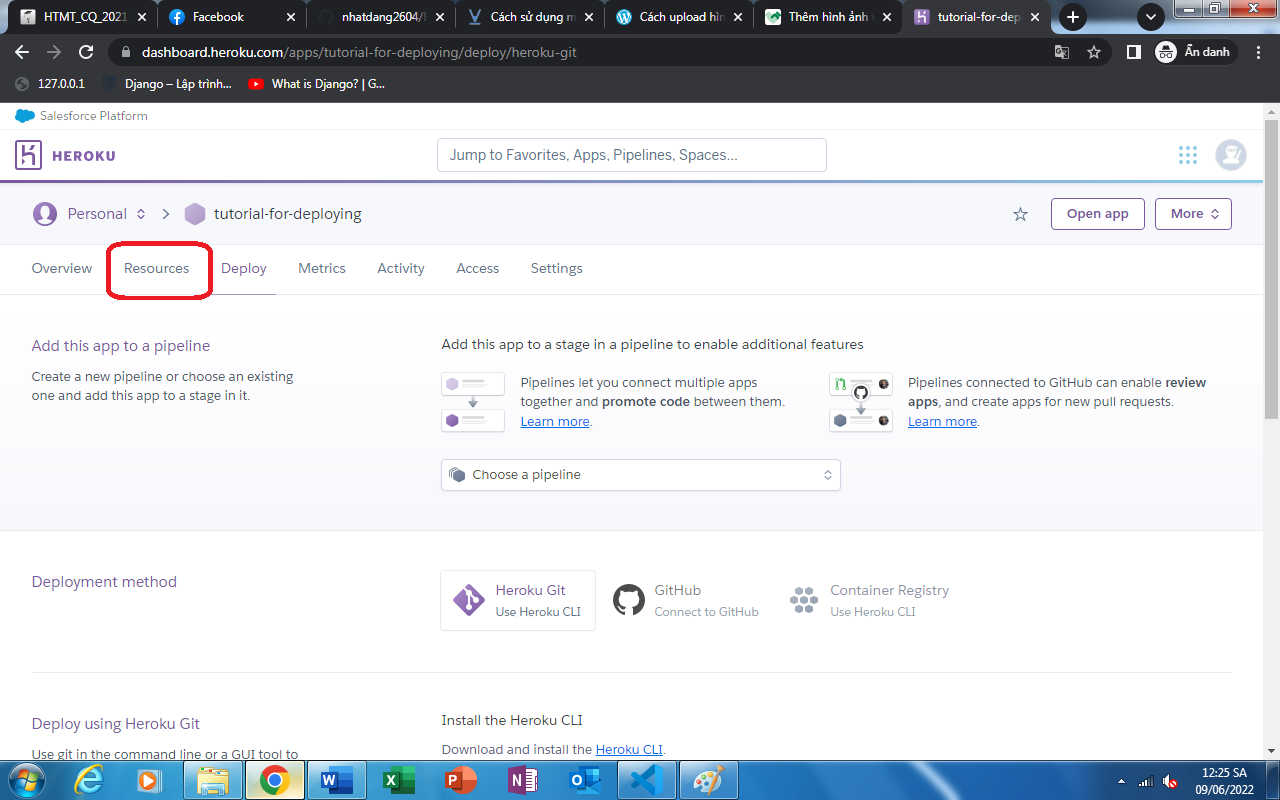This screenshot has width=1280, height=800.
Task: Toggle the browser side panel icon
Action: pos(1133,52)
